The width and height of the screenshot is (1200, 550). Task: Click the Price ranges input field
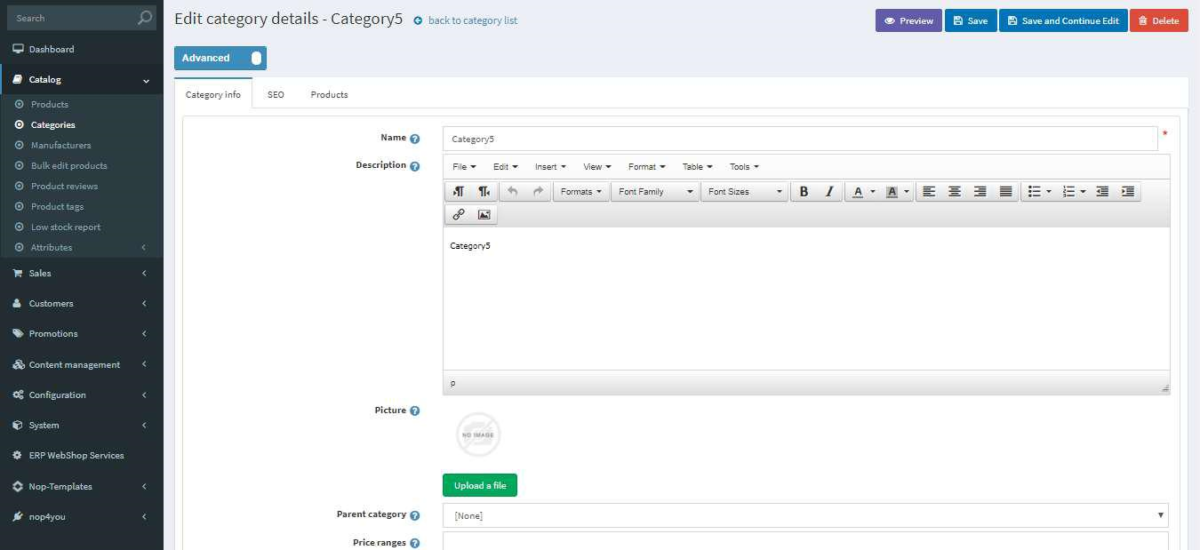806,541
